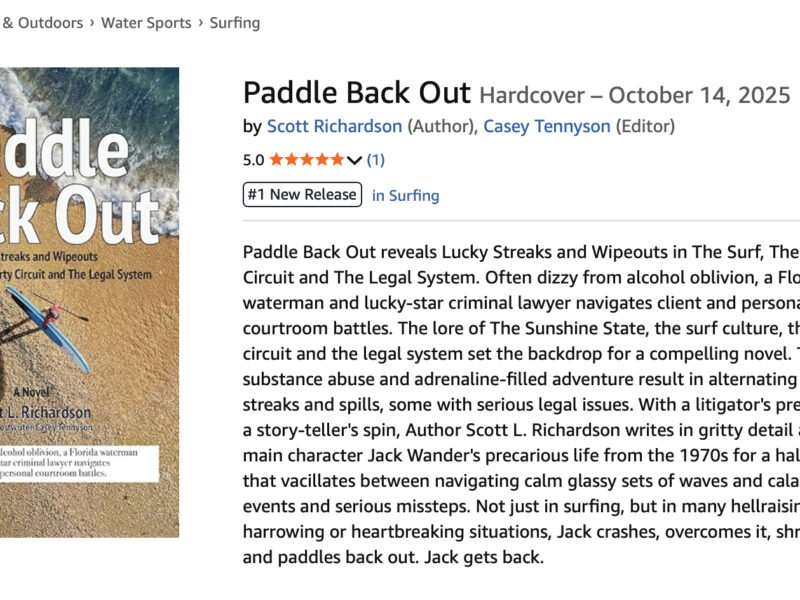Screen dimensions: 800x600
Task: Open the (1) customer ratings link
Action: click(375, 159)
